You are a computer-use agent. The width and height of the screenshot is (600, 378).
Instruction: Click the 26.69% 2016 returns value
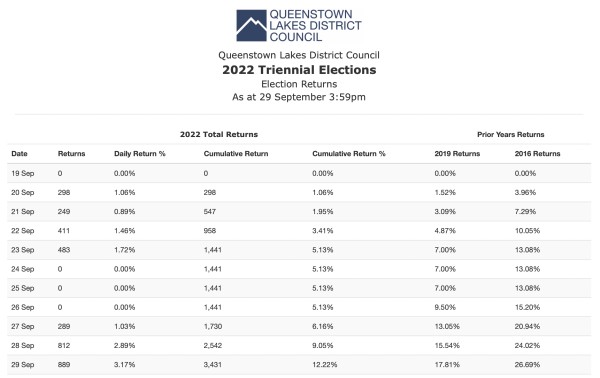pyautogui.click(x=527, y=365)
